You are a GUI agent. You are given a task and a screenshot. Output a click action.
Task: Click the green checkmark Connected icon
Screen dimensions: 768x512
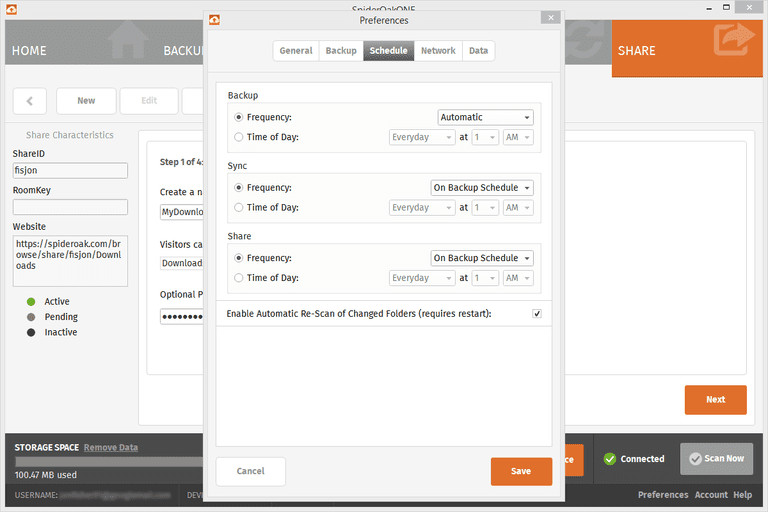click(610, 459)
